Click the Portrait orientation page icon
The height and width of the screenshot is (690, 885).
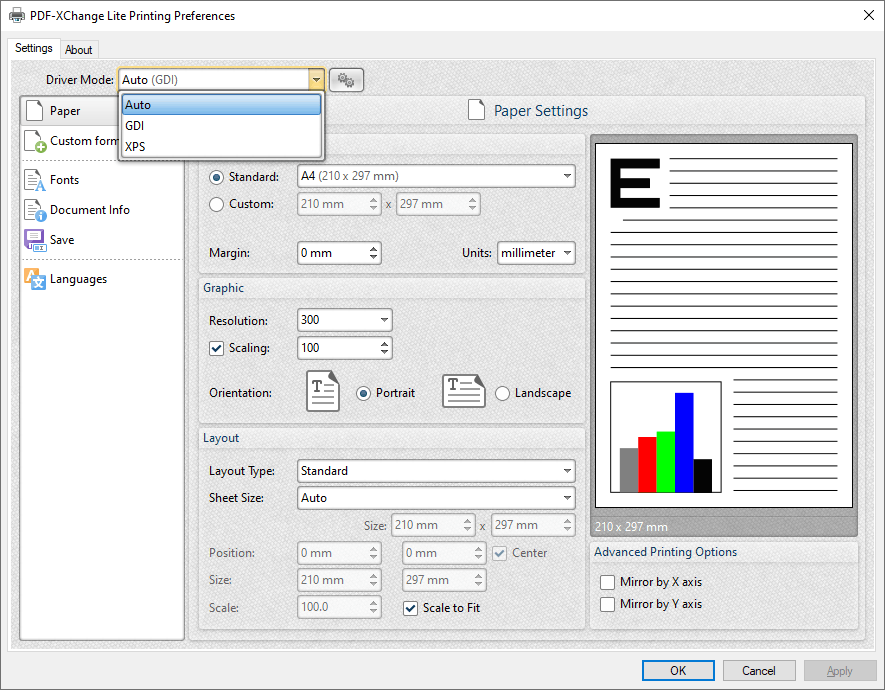(x=322, y=391)
